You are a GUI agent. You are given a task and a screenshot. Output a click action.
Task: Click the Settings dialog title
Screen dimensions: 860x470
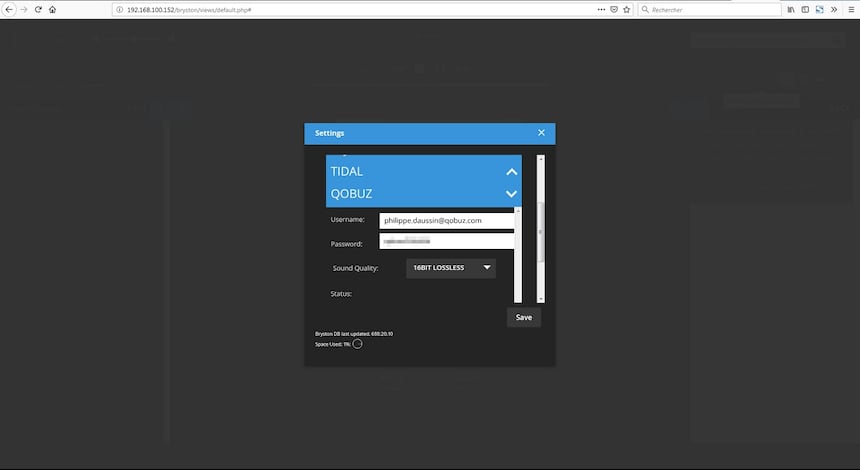329,133
